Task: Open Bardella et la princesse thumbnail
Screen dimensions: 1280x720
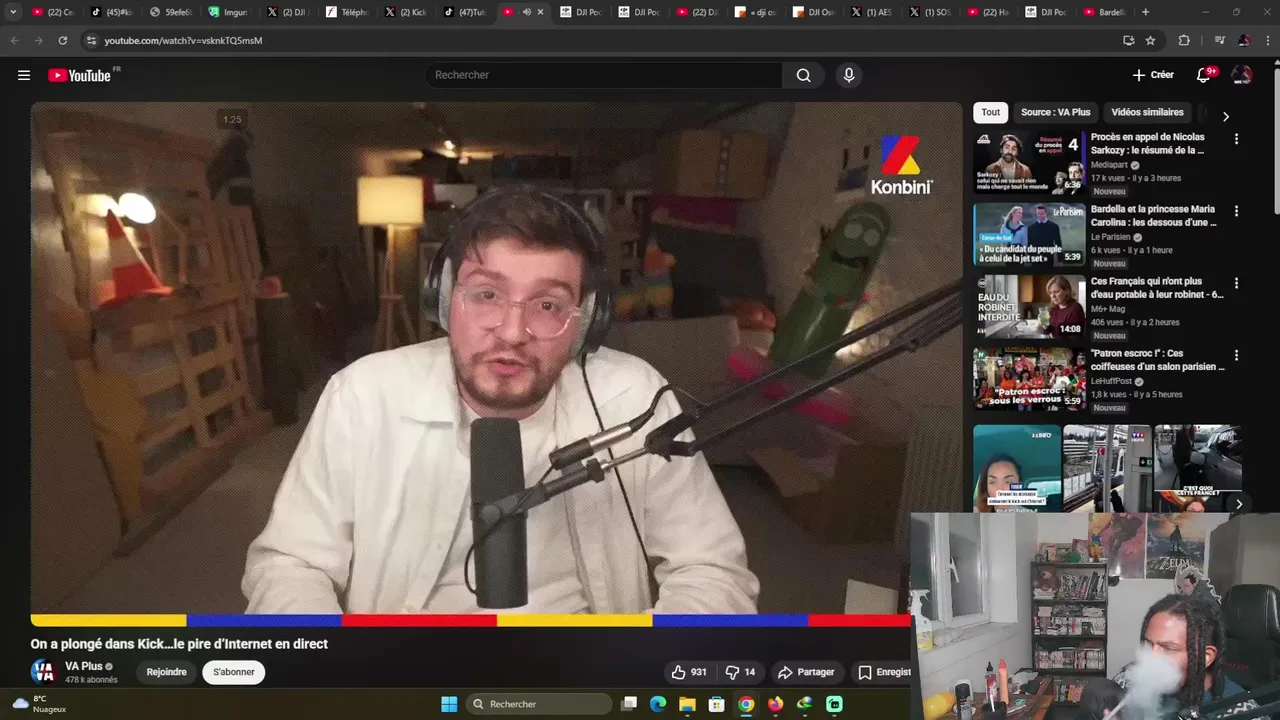Action: [x=1029, y=234]
